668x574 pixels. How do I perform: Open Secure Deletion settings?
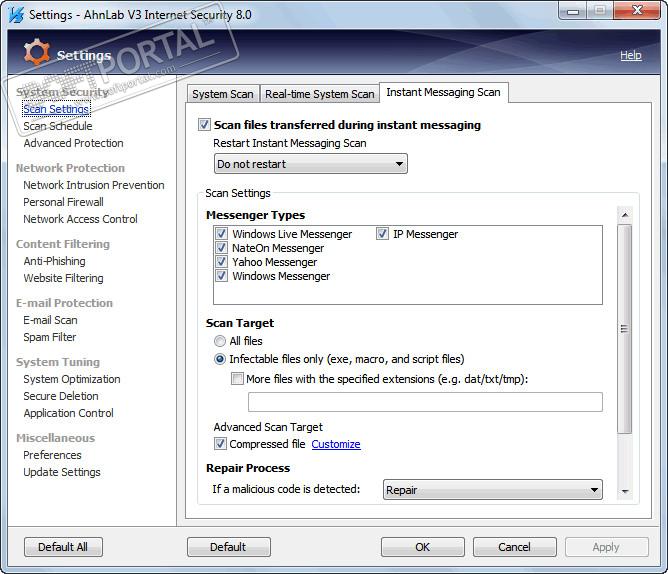(x=61, y=396)
